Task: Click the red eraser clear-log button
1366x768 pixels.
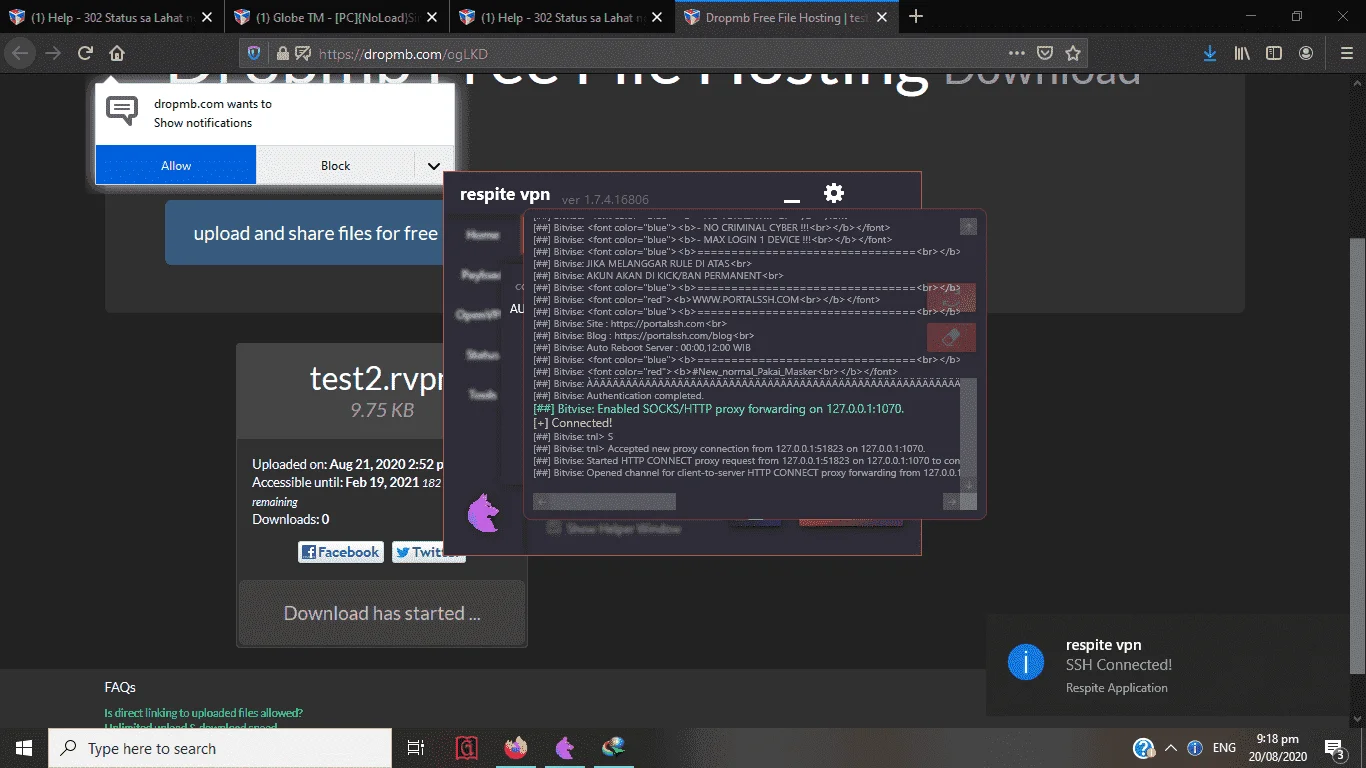Action: [x=951, y=338]
